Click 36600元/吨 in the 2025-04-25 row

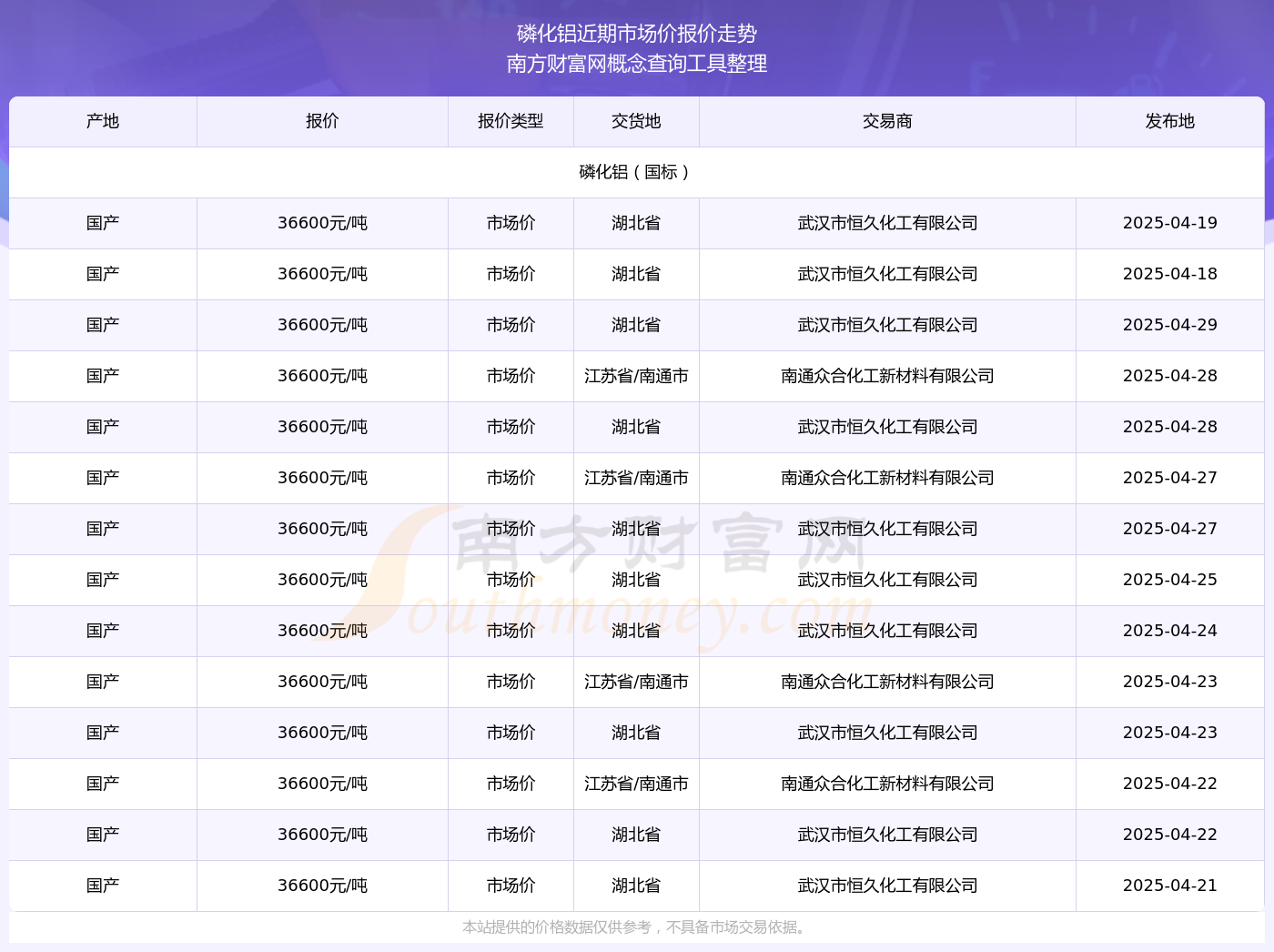[322, 580]
